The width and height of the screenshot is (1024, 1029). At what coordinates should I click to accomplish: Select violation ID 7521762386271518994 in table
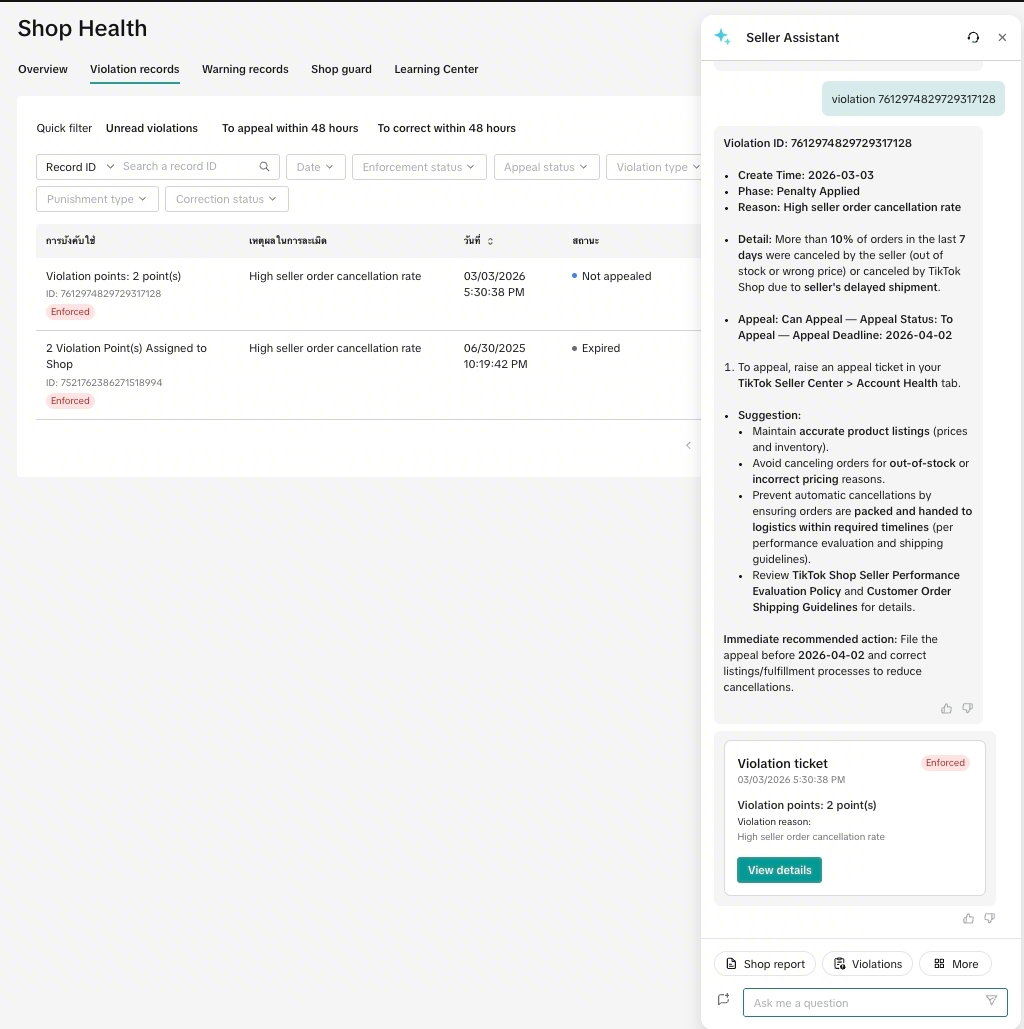(104, 383)
